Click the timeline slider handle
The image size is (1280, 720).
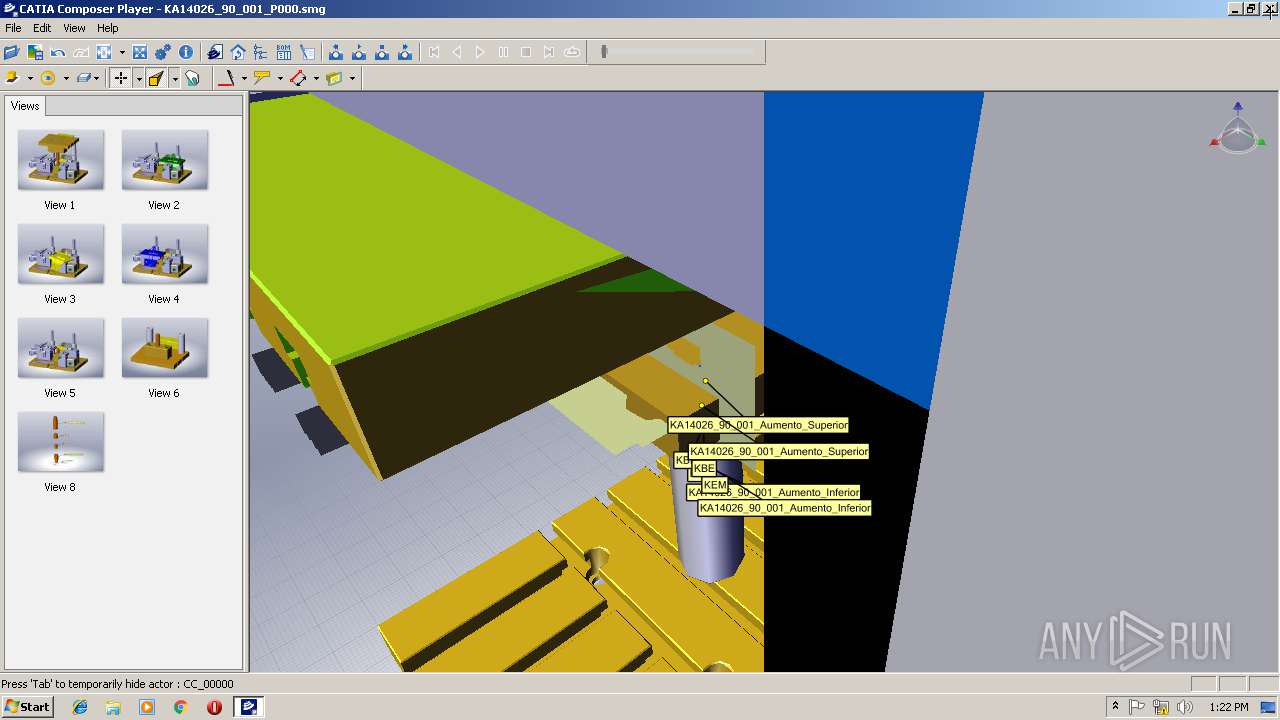(x=604, y=51)
